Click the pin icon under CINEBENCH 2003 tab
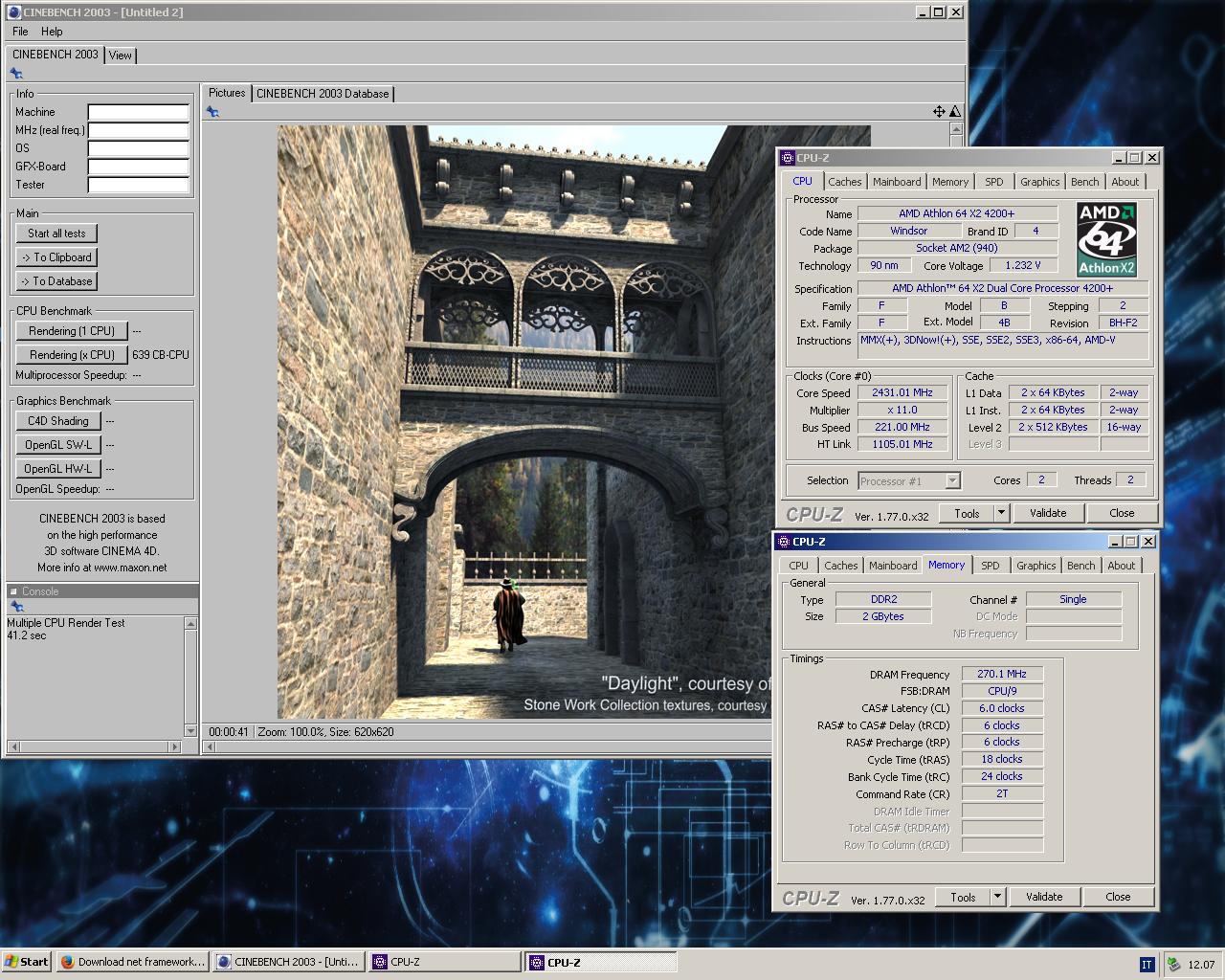The height and width of the screenshot is (980, 1225). pos(16,74)
